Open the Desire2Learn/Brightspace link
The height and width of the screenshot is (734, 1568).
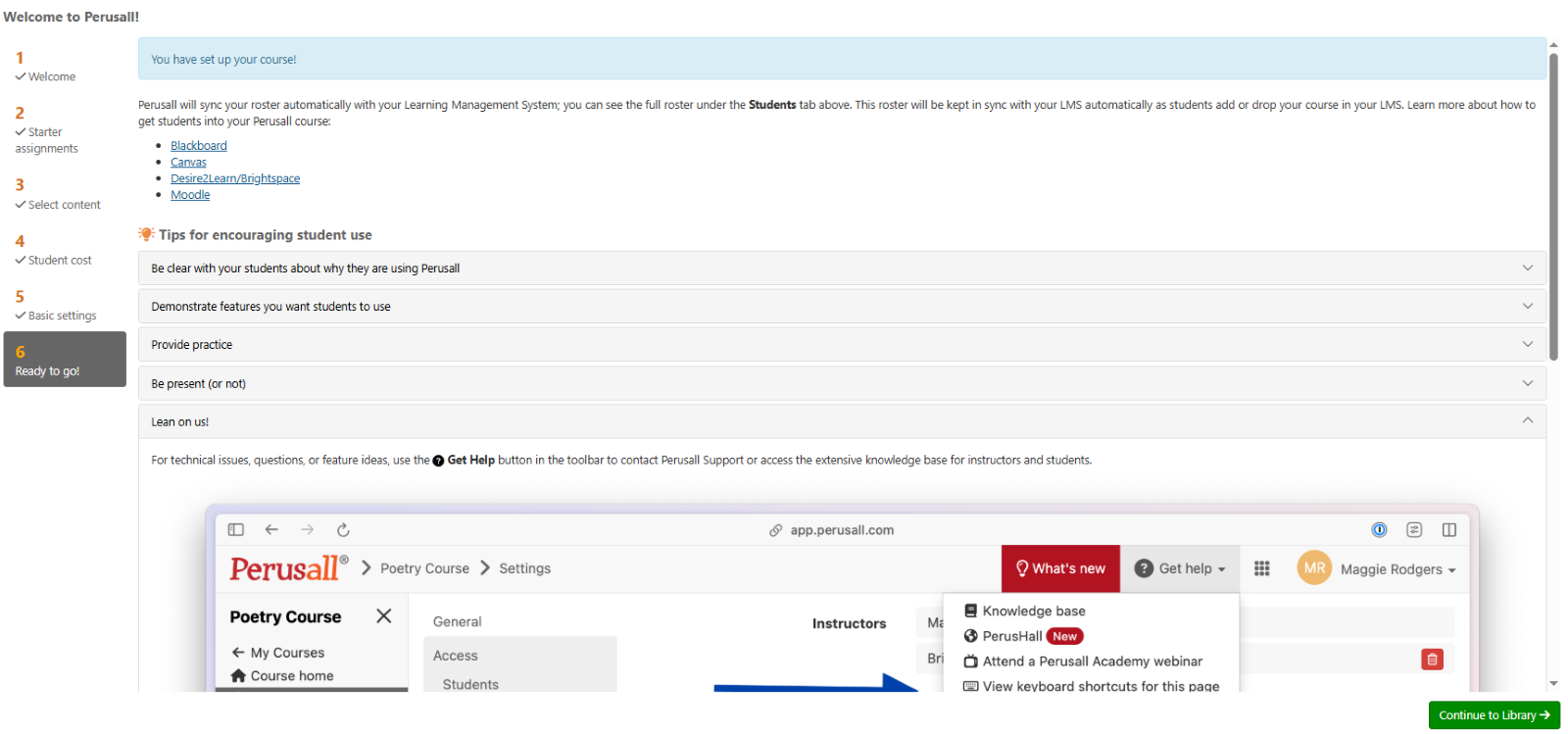[235, 178]
